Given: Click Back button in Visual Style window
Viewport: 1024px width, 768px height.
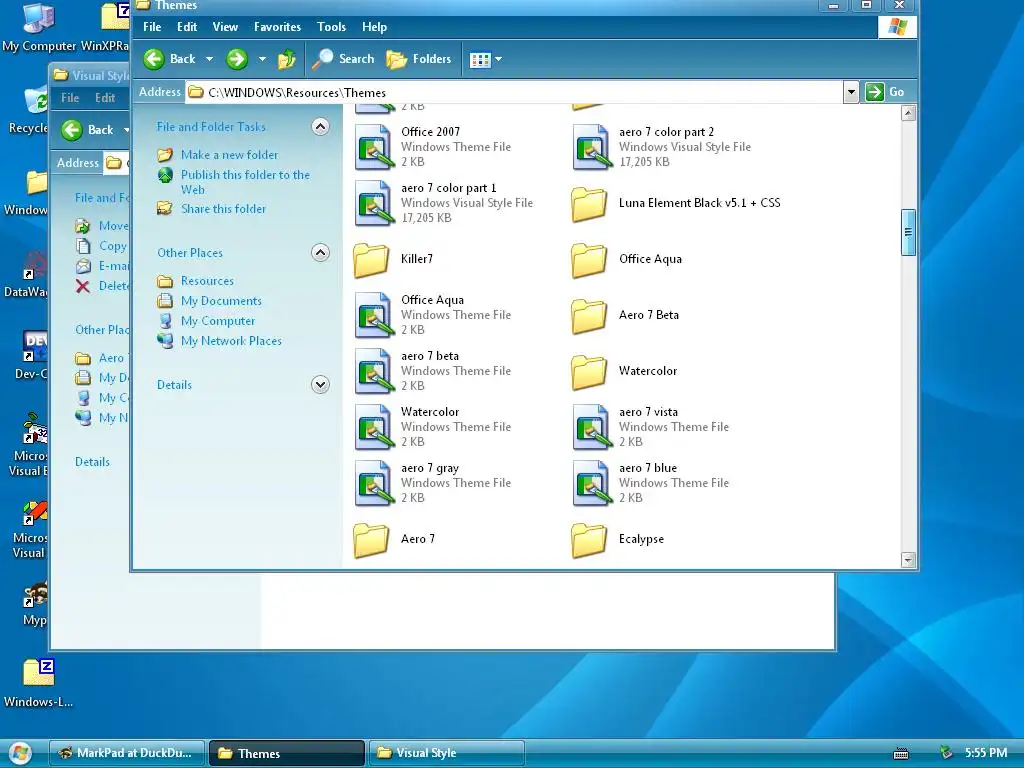Looking at the screenshot, I should point(88,130).
